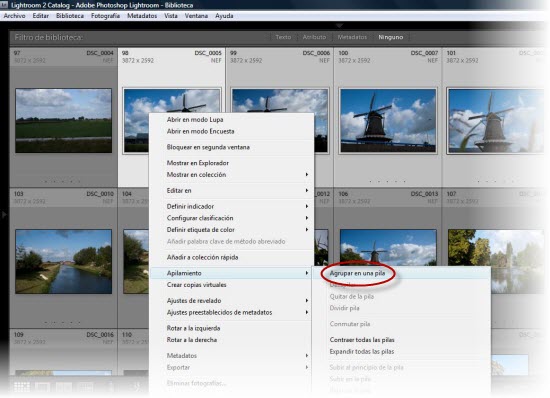
Task: Click Dividir pila entry
Action: click(x=344, y=308)
